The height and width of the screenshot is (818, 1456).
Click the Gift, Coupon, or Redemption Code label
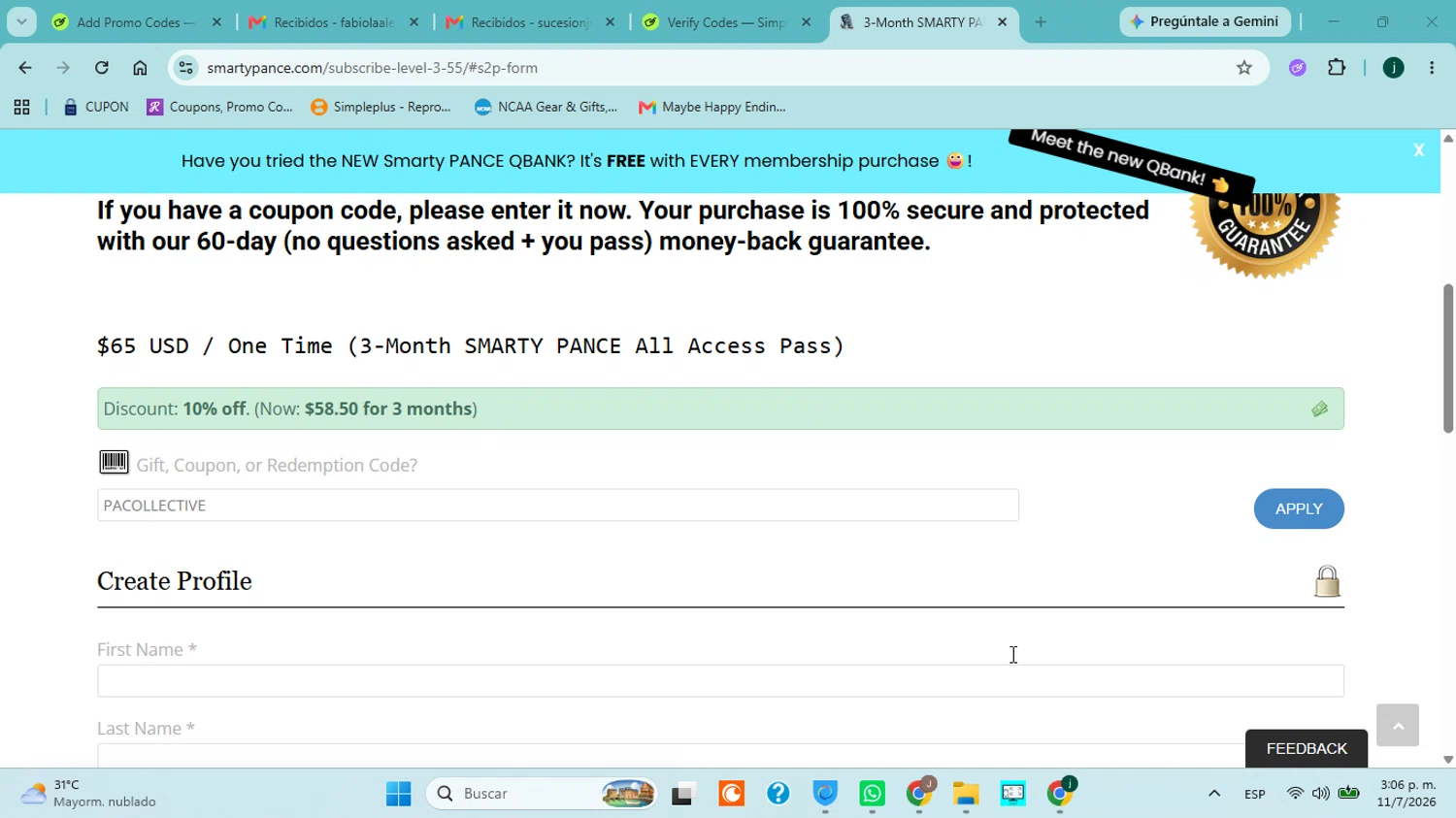(x=277, y=466)
